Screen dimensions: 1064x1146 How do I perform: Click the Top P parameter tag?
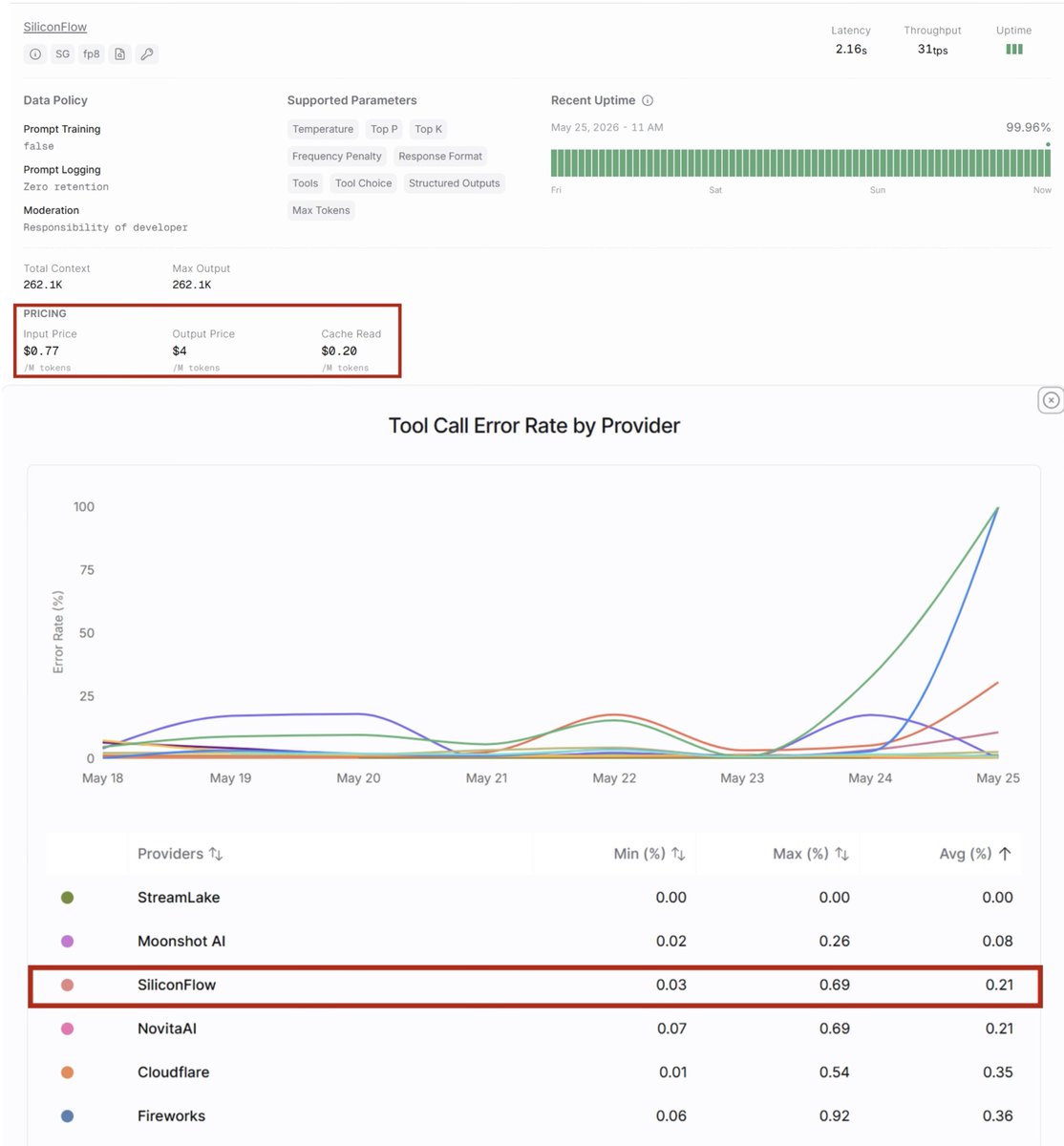[x=384, y=129]
